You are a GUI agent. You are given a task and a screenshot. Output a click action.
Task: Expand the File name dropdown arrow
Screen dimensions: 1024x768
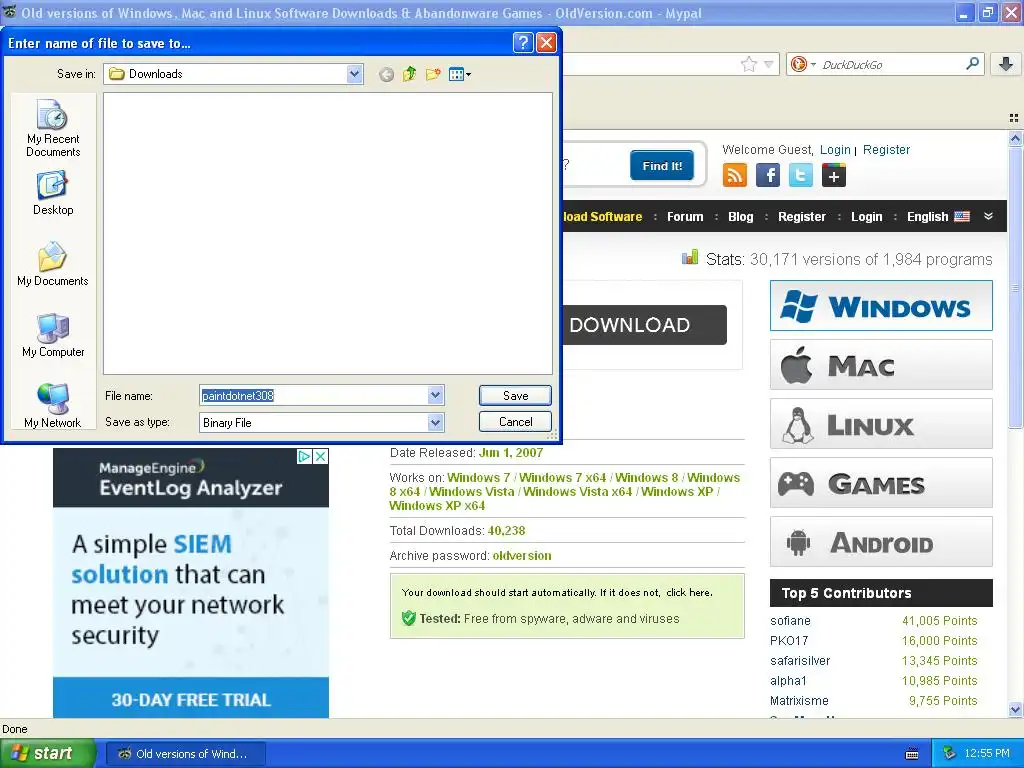click(x=436, y=395)
